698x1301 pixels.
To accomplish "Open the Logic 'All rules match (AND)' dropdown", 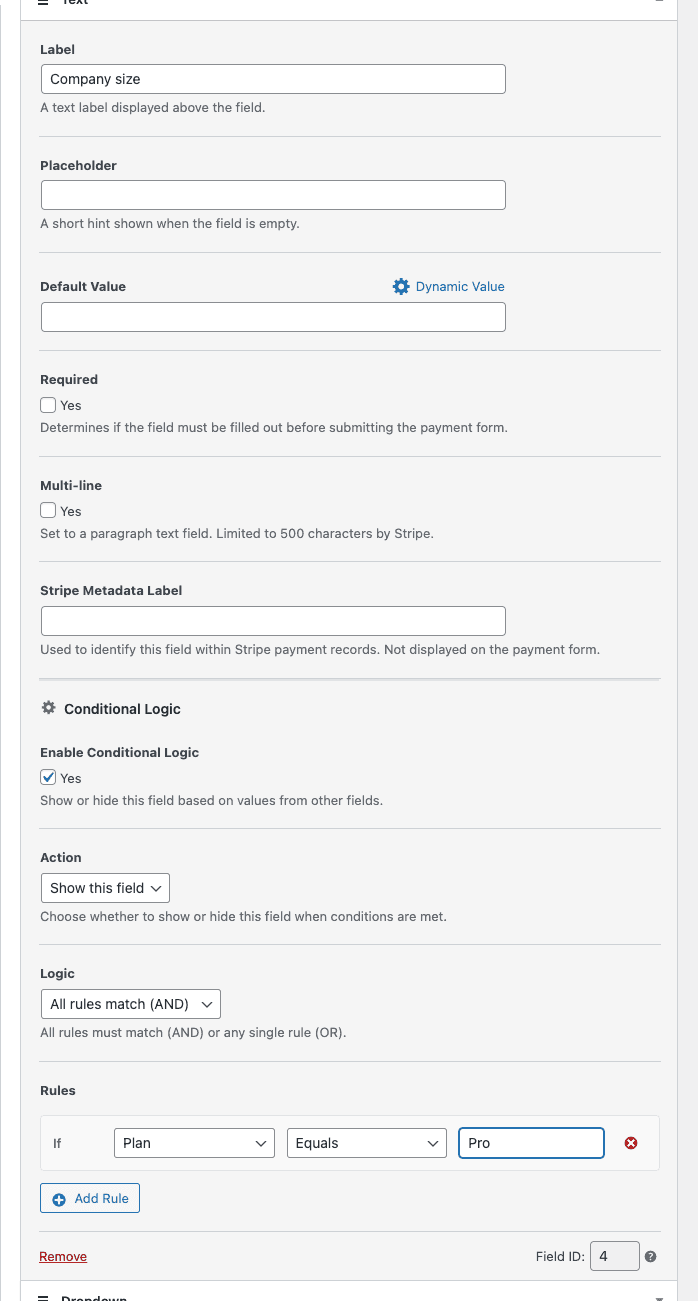I will (x=130, y=1004).
